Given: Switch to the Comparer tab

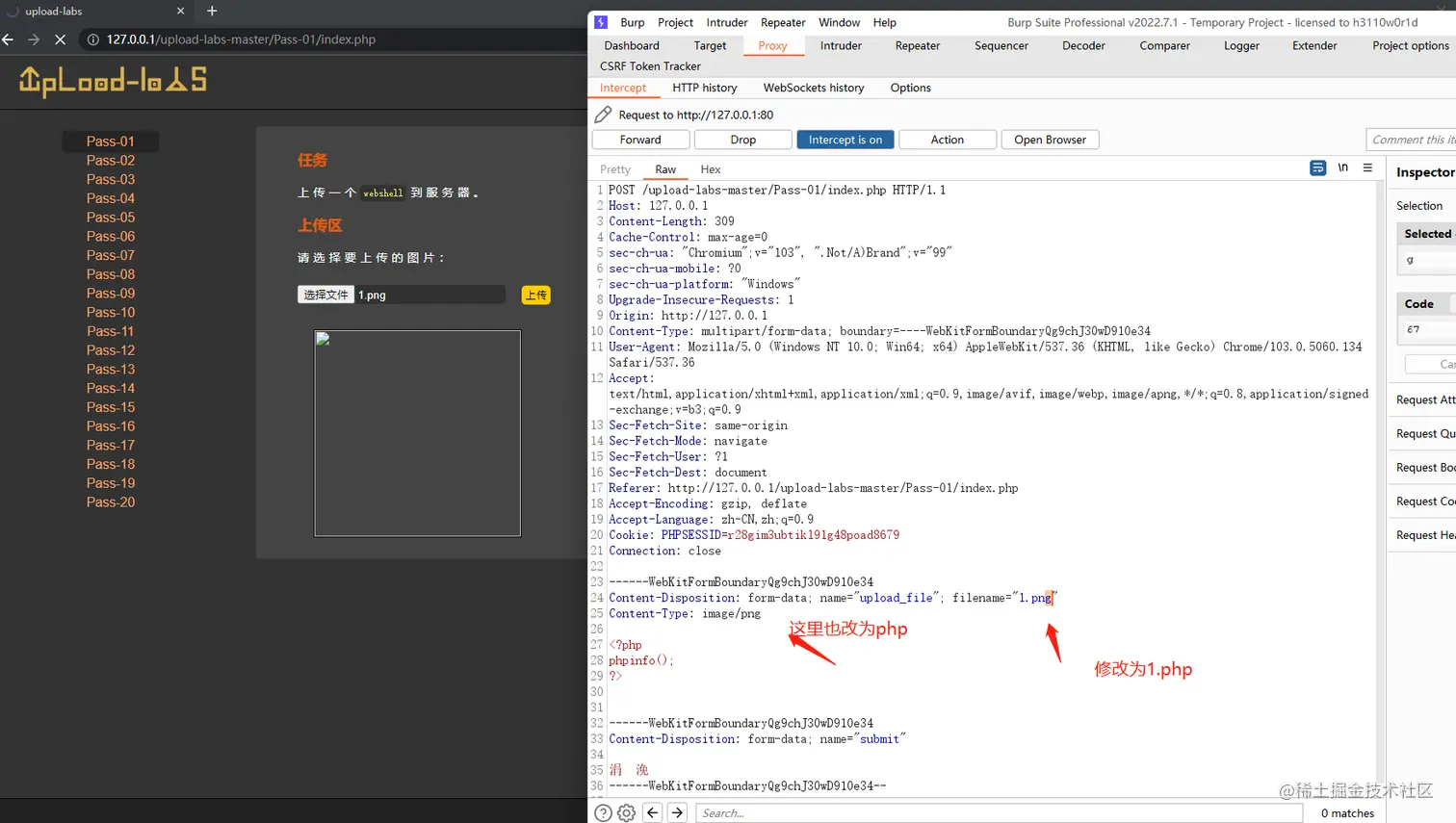Looking at the screenshot, I should [x=1164, y=45].
